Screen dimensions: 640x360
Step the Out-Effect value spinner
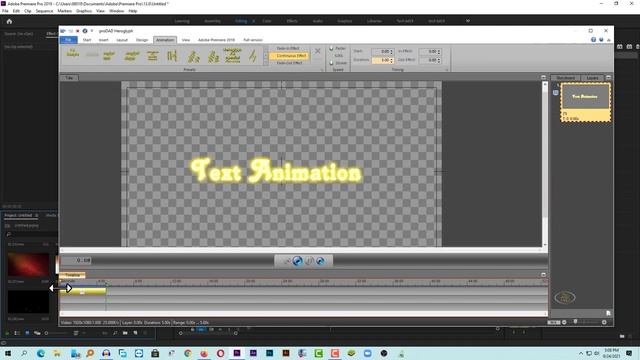tap(439, 60)
